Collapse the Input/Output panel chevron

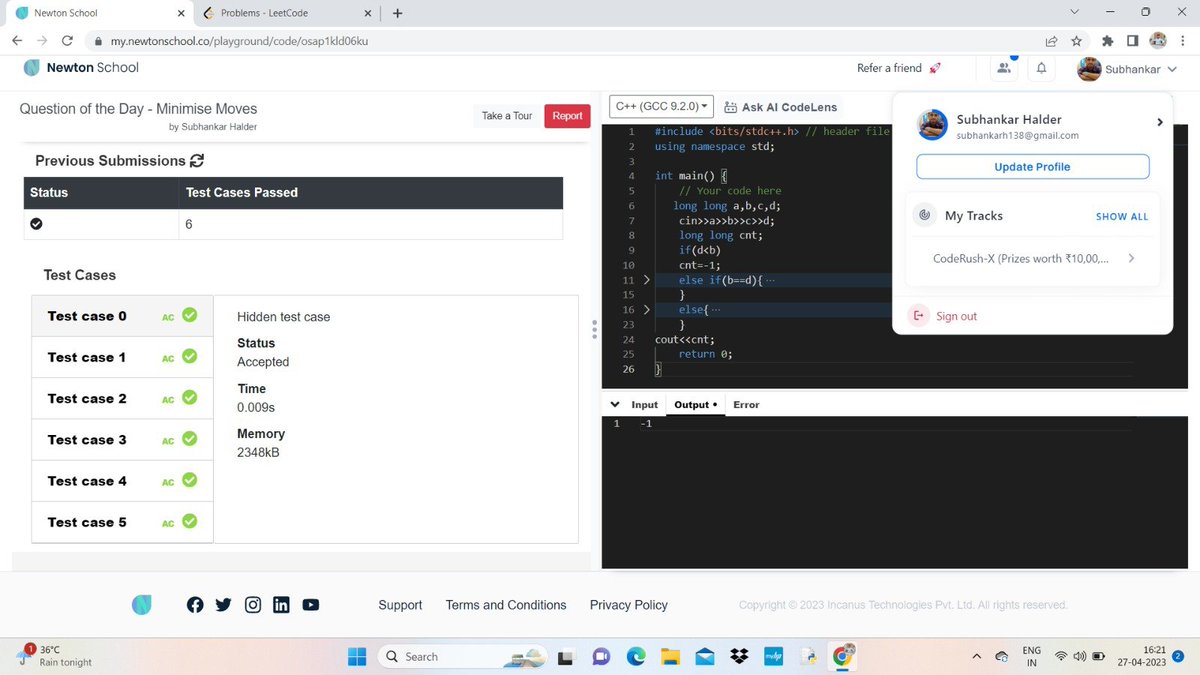[615, 404]
